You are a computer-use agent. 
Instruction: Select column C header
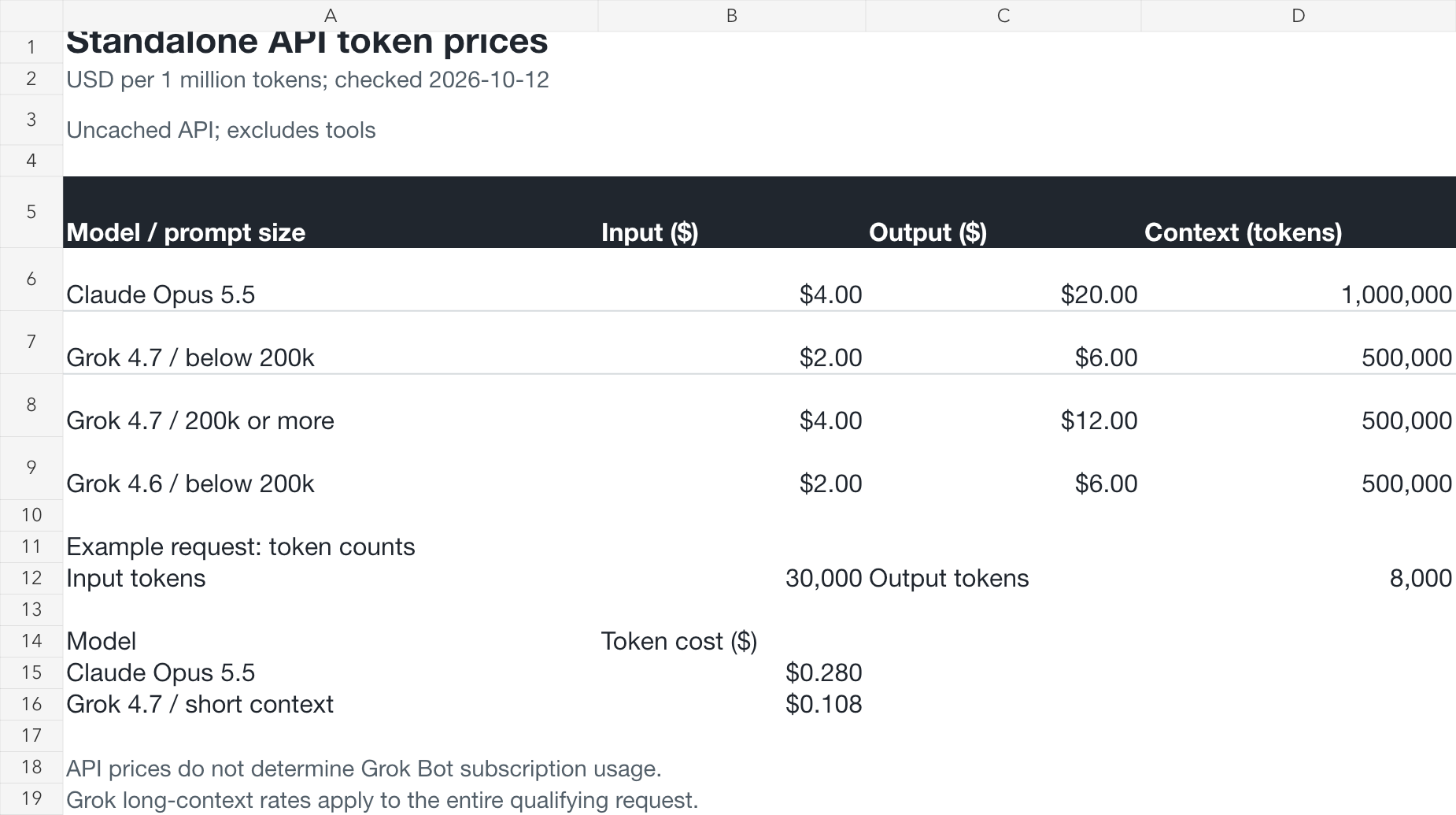point(1003,16)
